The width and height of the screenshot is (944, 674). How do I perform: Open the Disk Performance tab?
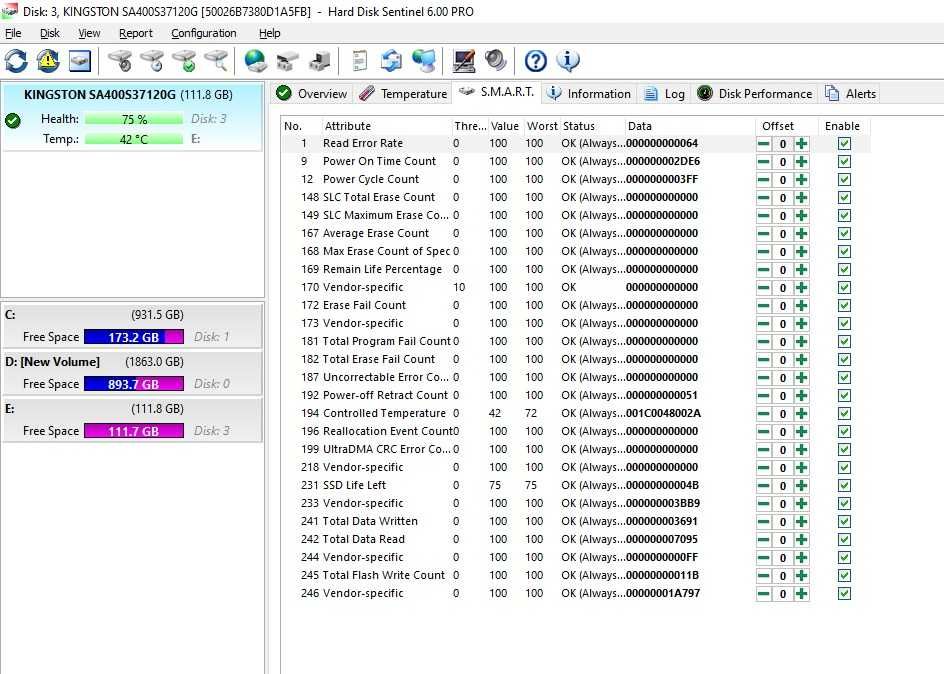754,94
